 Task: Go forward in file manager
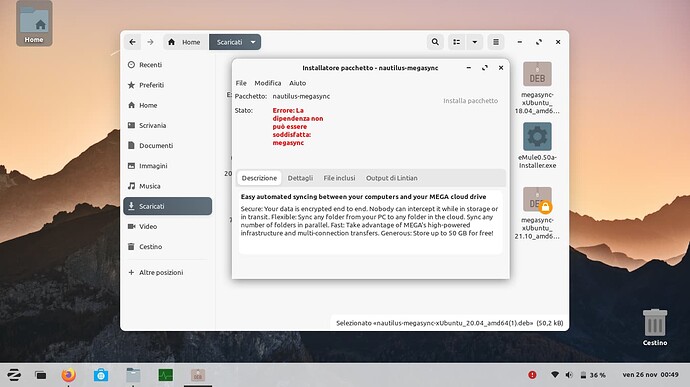[x=150, y=42]
